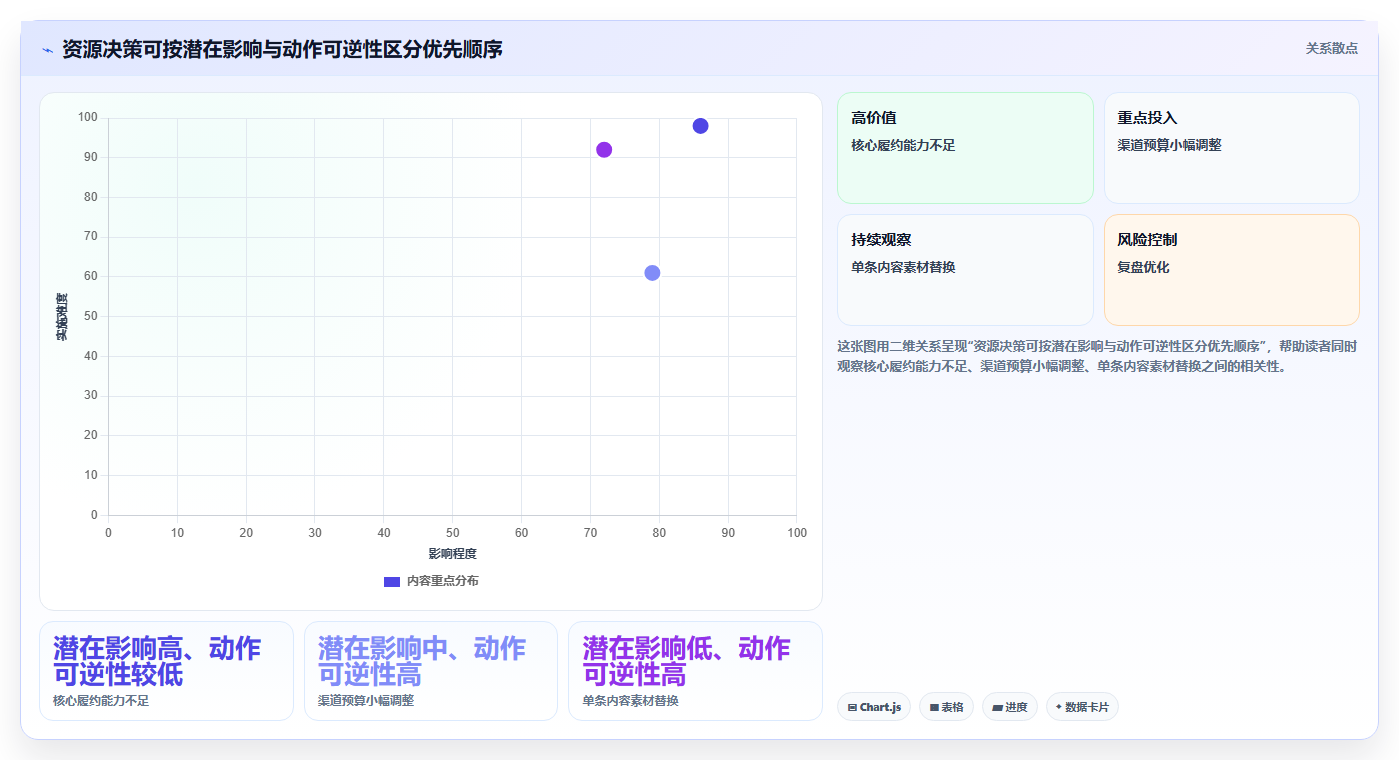Open the 持续观察 quadrant card

pyautogui.click(x=965, y=270)
